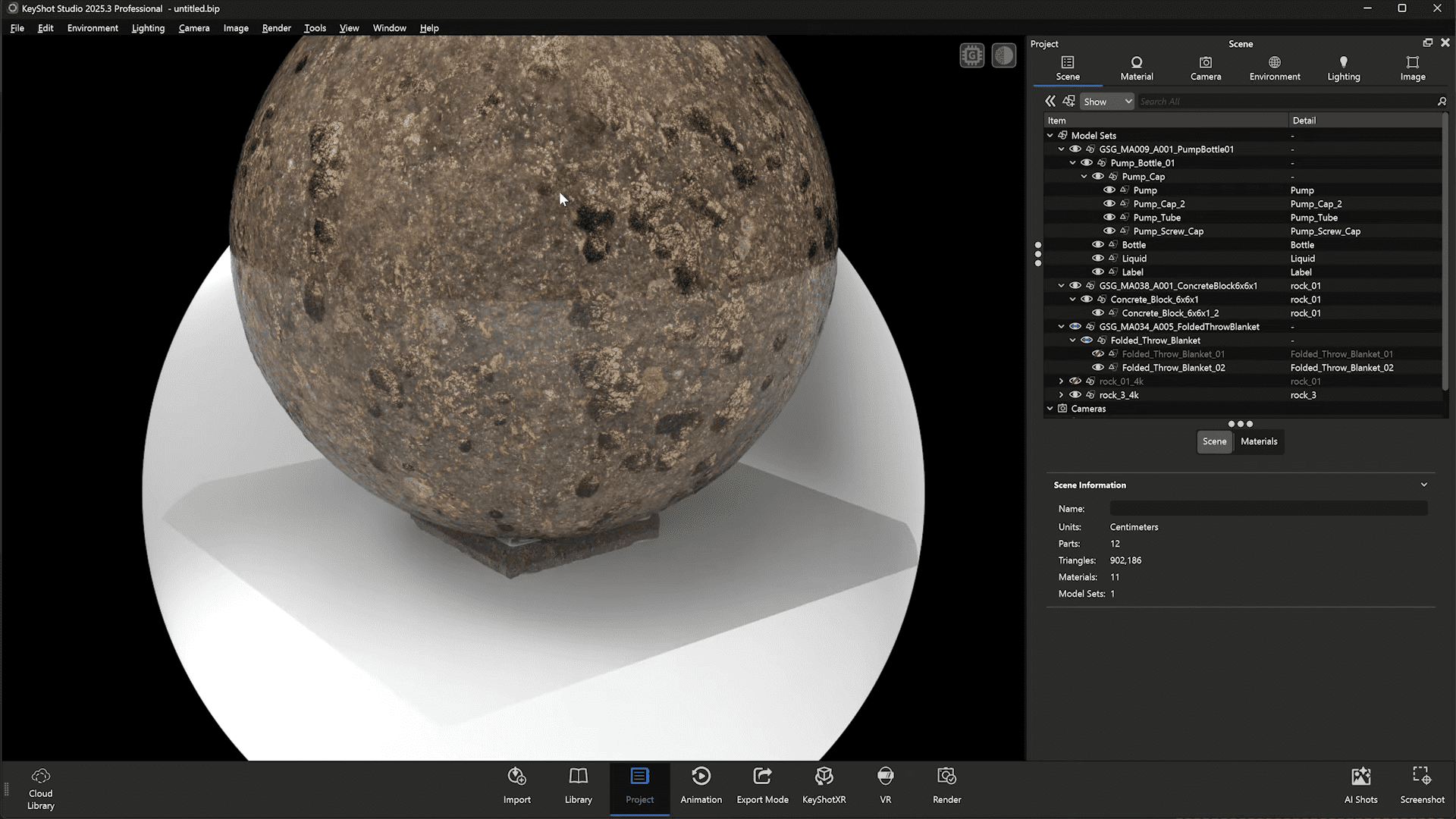Image resolution: width=1456 pixels, height=819 pixels.
Task: Open KeyShotXR from the bottom toolbar
Action: [x=824, y=786]
